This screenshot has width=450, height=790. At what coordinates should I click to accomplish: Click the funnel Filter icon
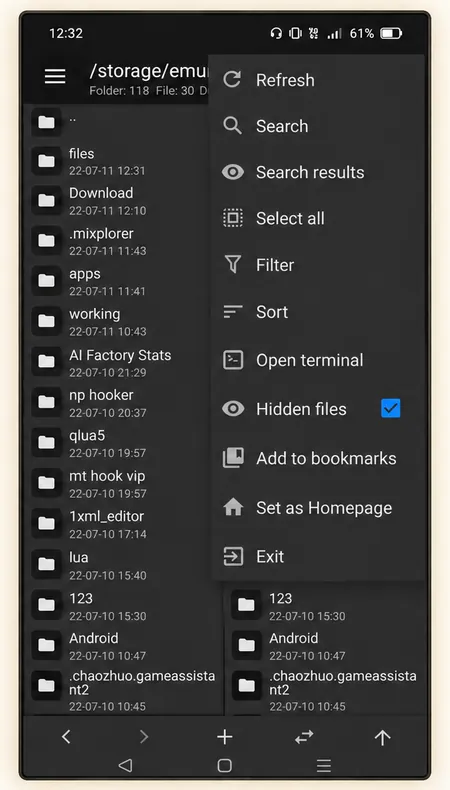[x=232, y=265]
